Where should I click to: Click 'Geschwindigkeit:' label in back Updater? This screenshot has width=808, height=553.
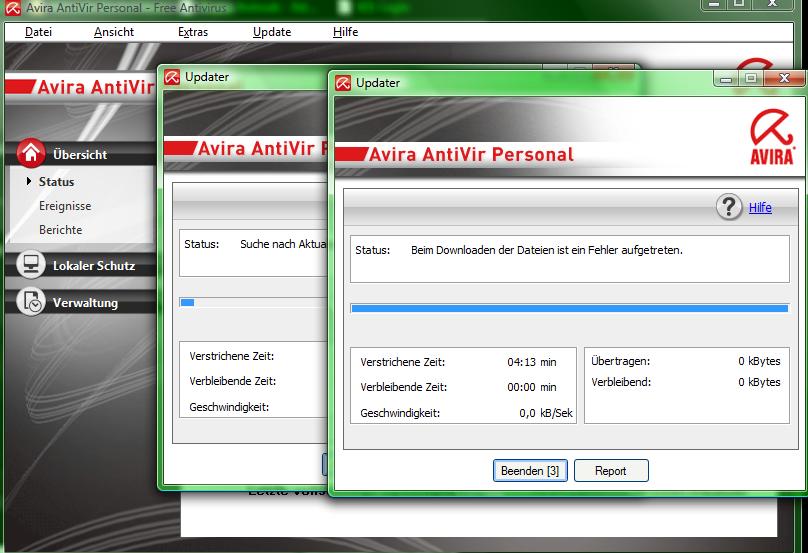point(229,407)
